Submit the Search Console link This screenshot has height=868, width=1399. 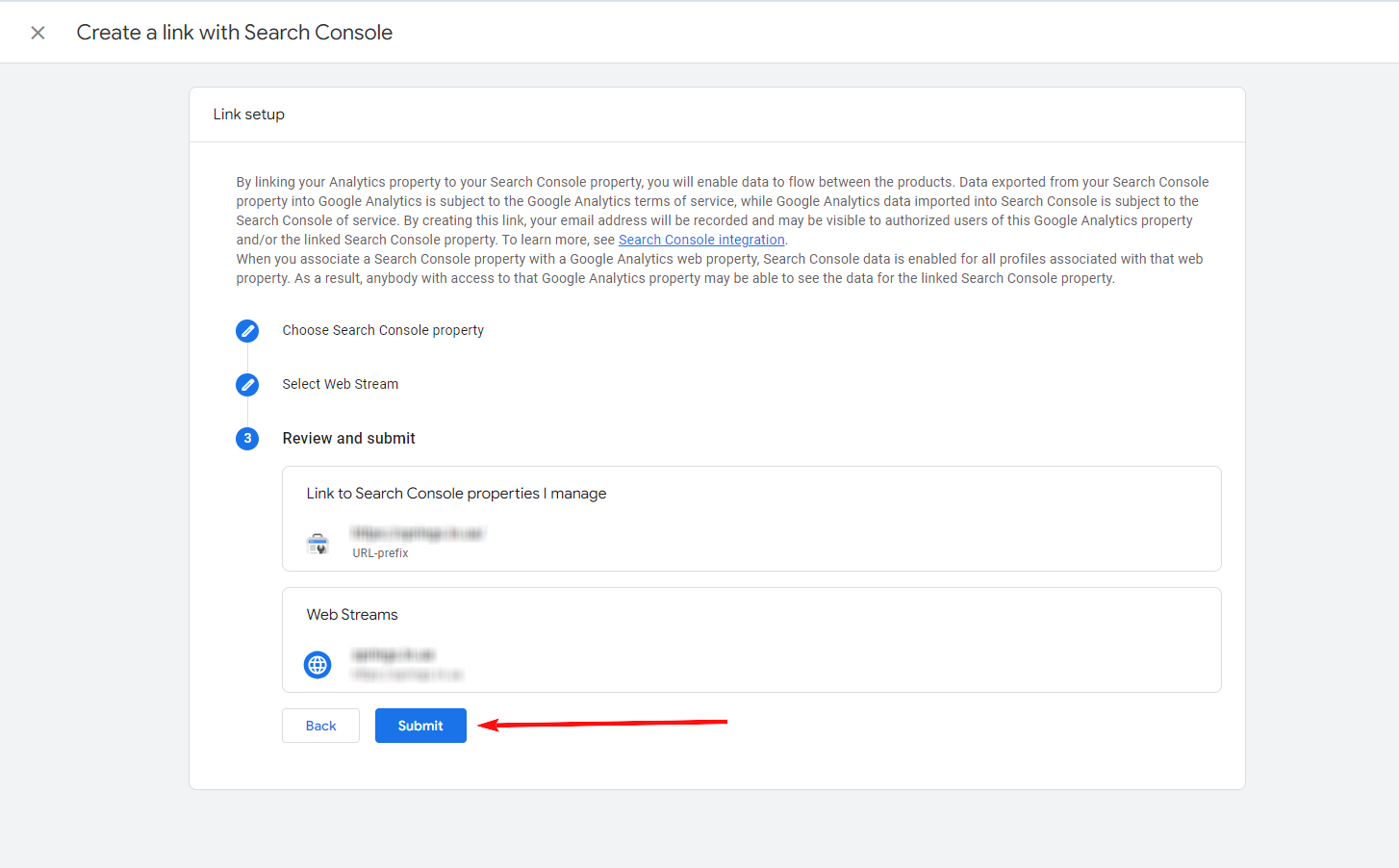coord(420,726)
